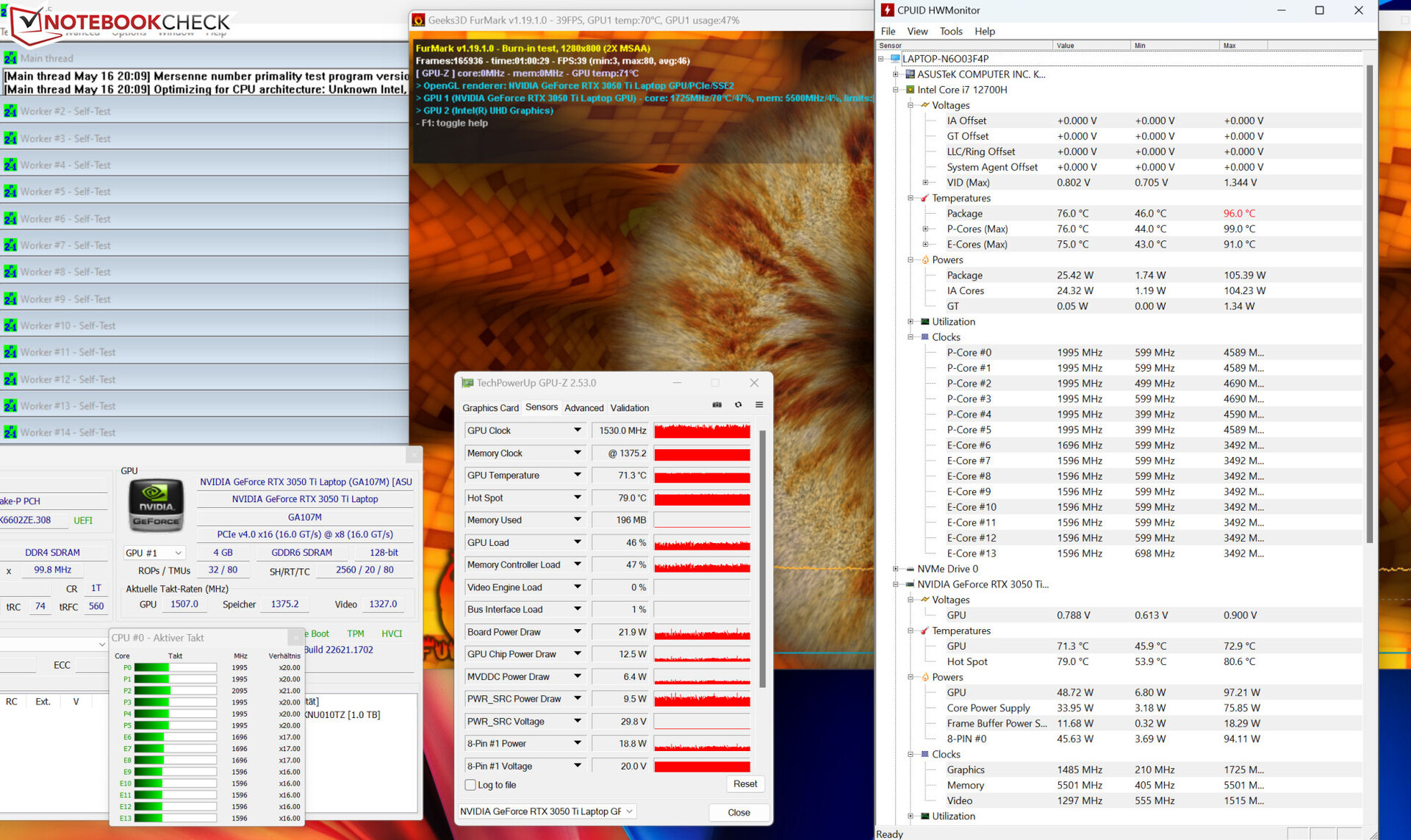The image size is (1411, 840).
Task: Switch to GPU-Z Validation tab
Action: [629, 408]
